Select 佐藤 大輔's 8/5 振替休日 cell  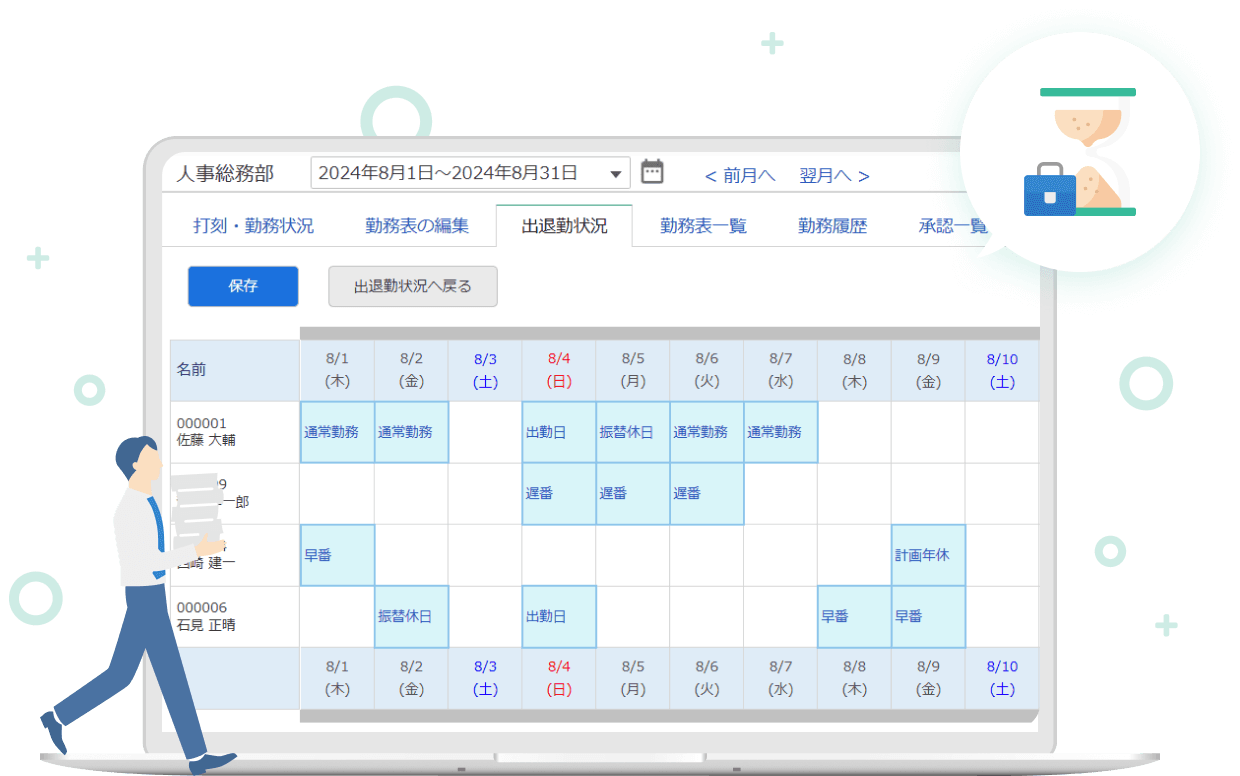632,432
